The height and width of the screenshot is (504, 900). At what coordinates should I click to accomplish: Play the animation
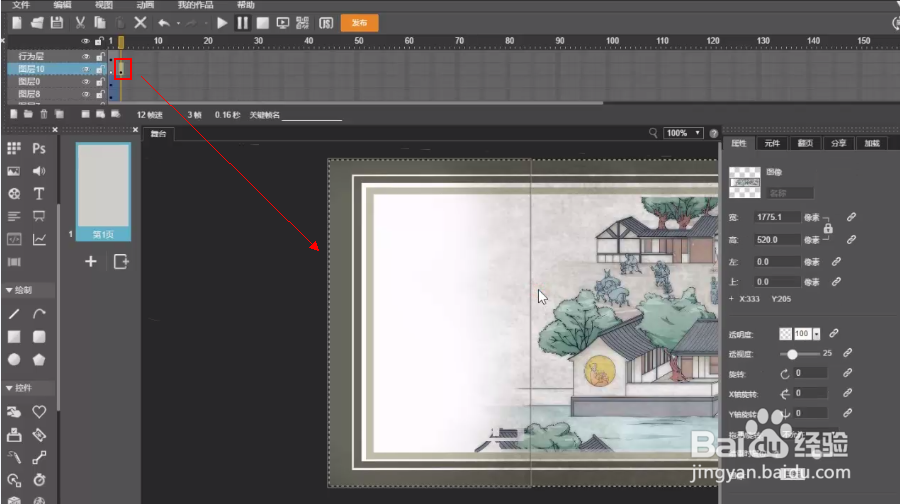(222, 23)
